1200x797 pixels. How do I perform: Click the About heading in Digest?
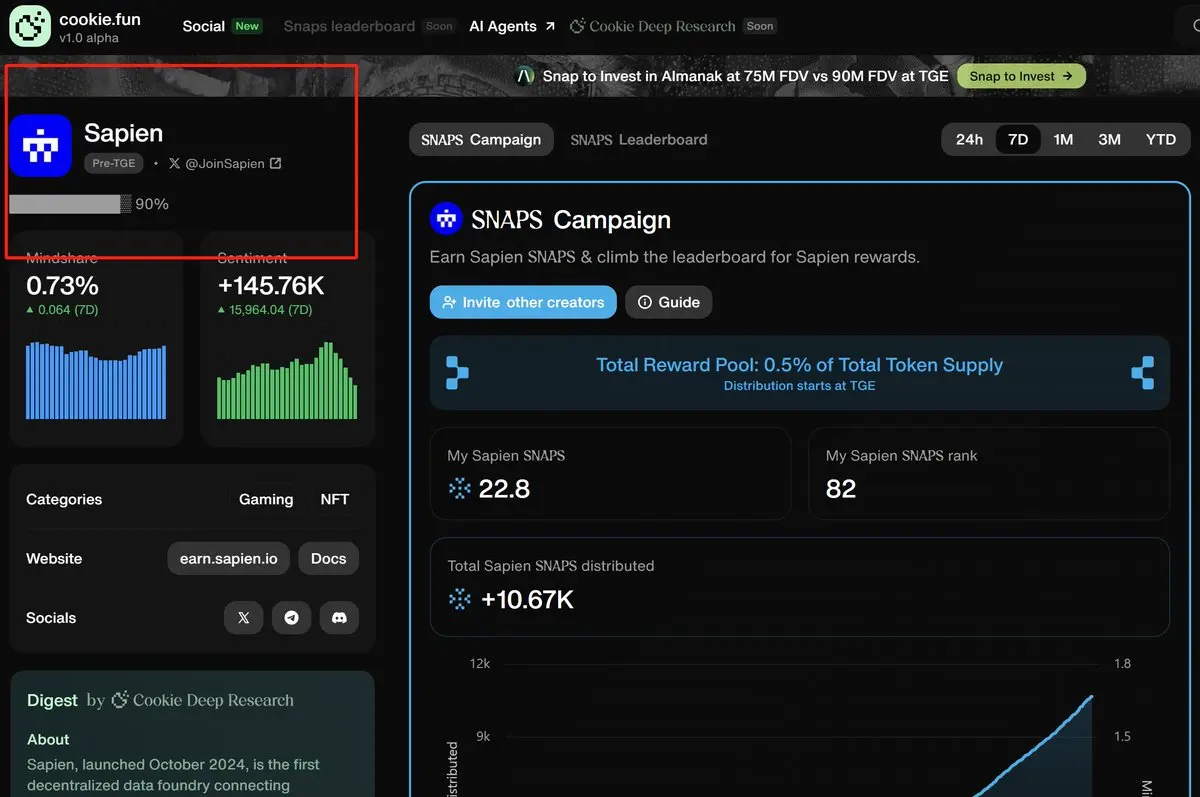[x=48, y=740]
